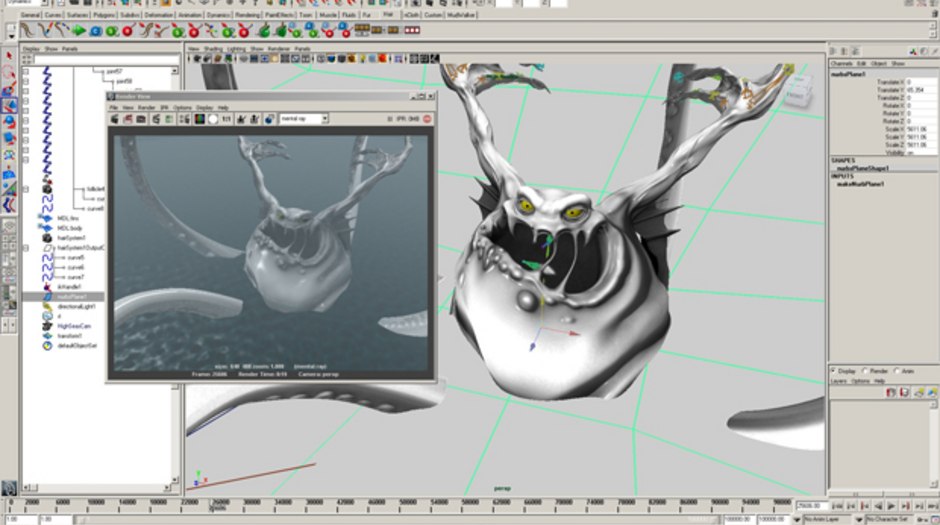Select HighSeasCam in the Outliner
940x525 pixels.
click(x=74, y=326)
